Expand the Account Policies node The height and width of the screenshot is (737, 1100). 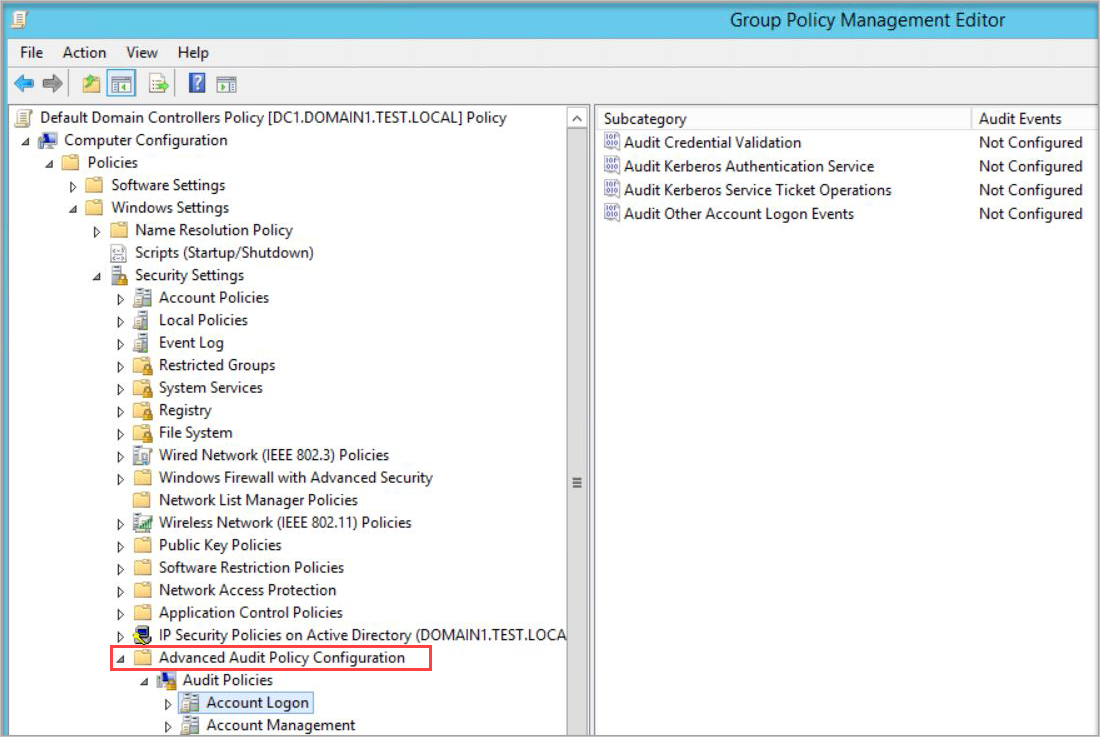coord(120,297)
